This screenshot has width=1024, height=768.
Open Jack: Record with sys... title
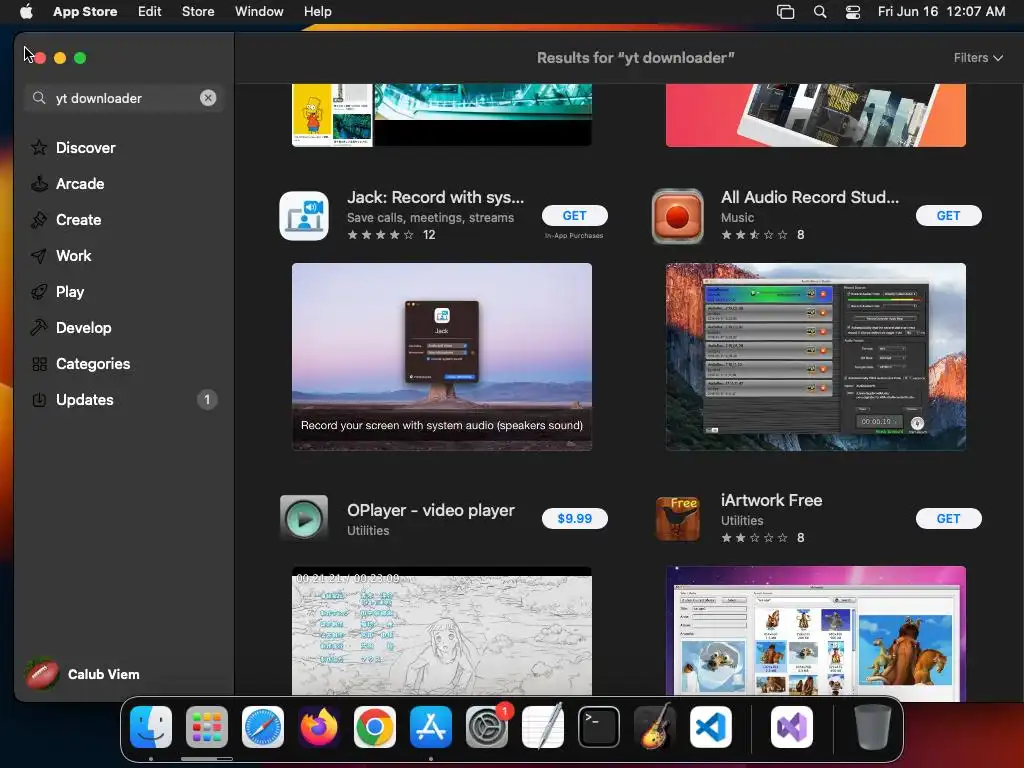click(435, 197)
